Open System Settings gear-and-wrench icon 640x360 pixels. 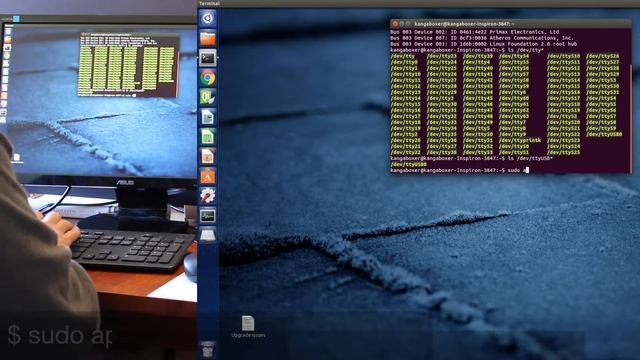tap(208, 196)
